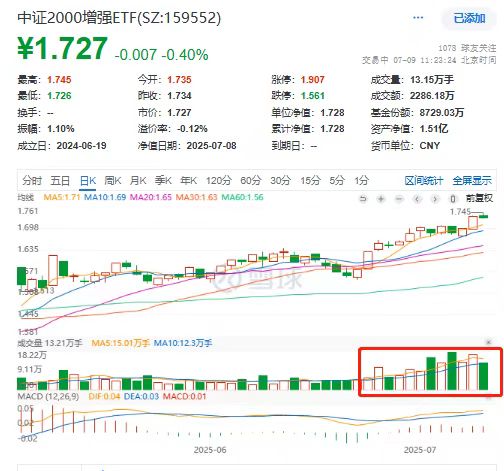
Task: Click the 溢价率 value -0.12%
Action: tap(192, 129)
